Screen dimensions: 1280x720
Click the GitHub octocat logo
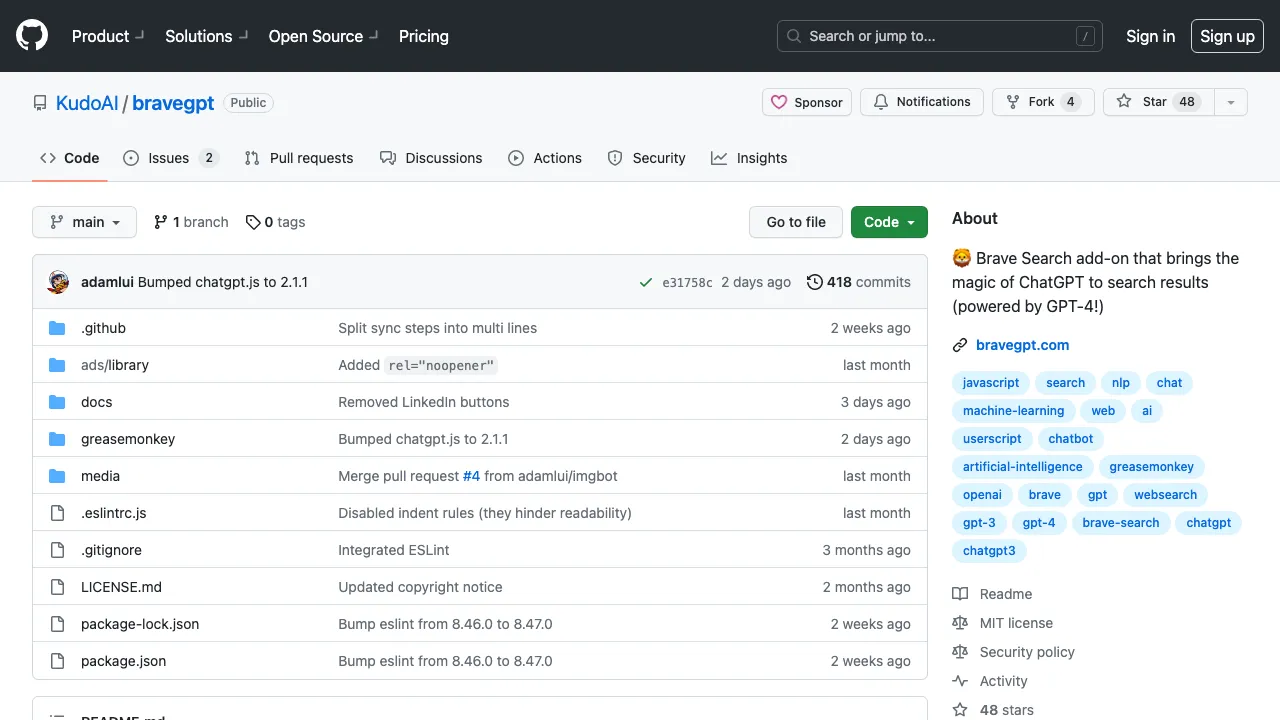[x=32, y=36]
